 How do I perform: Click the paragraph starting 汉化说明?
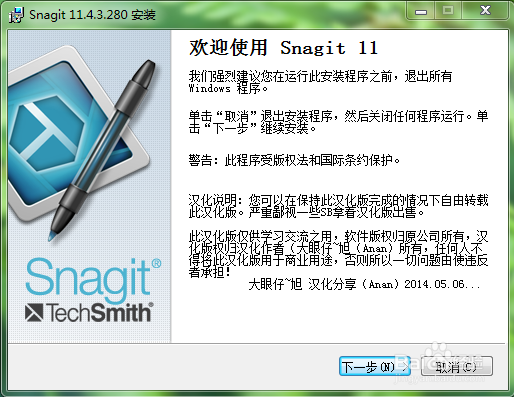[338, 206]
